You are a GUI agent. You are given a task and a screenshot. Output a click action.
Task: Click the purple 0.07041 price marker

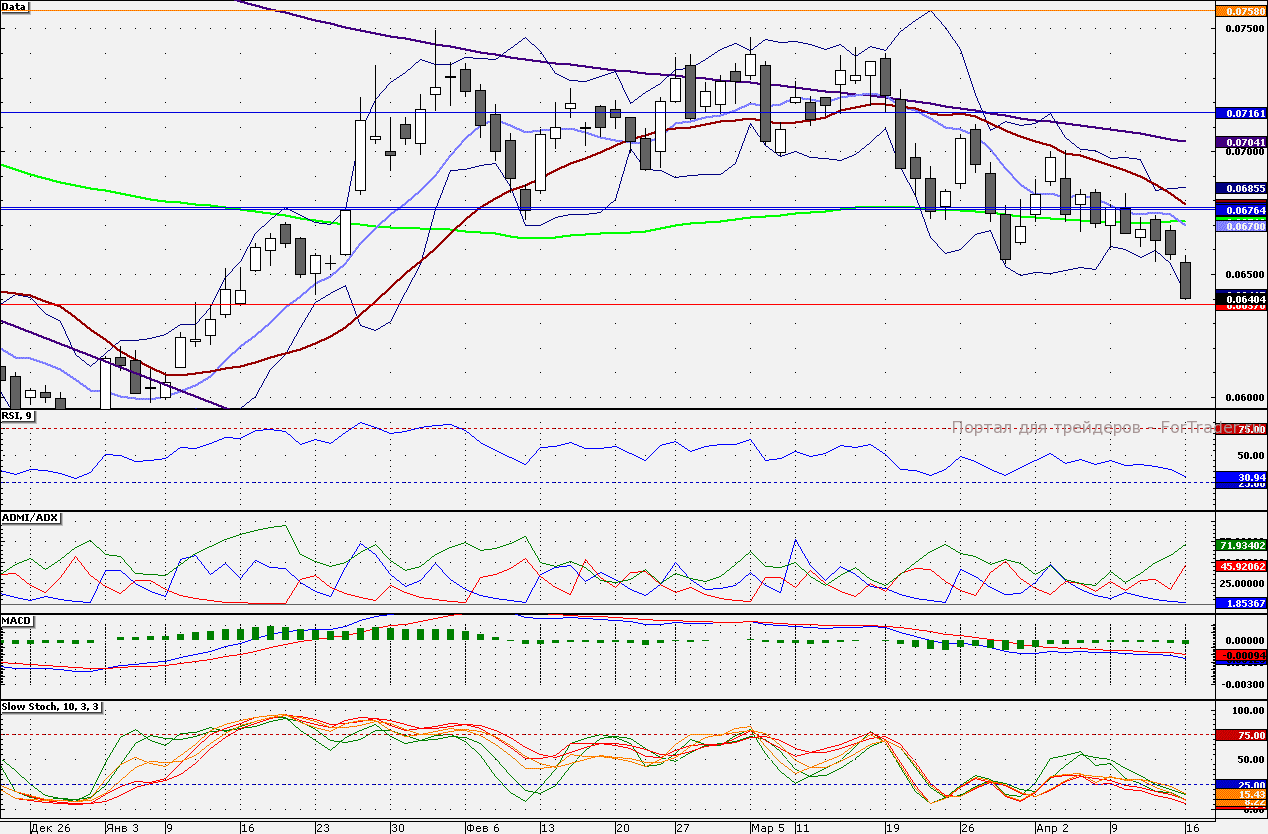click(1240, 143)
